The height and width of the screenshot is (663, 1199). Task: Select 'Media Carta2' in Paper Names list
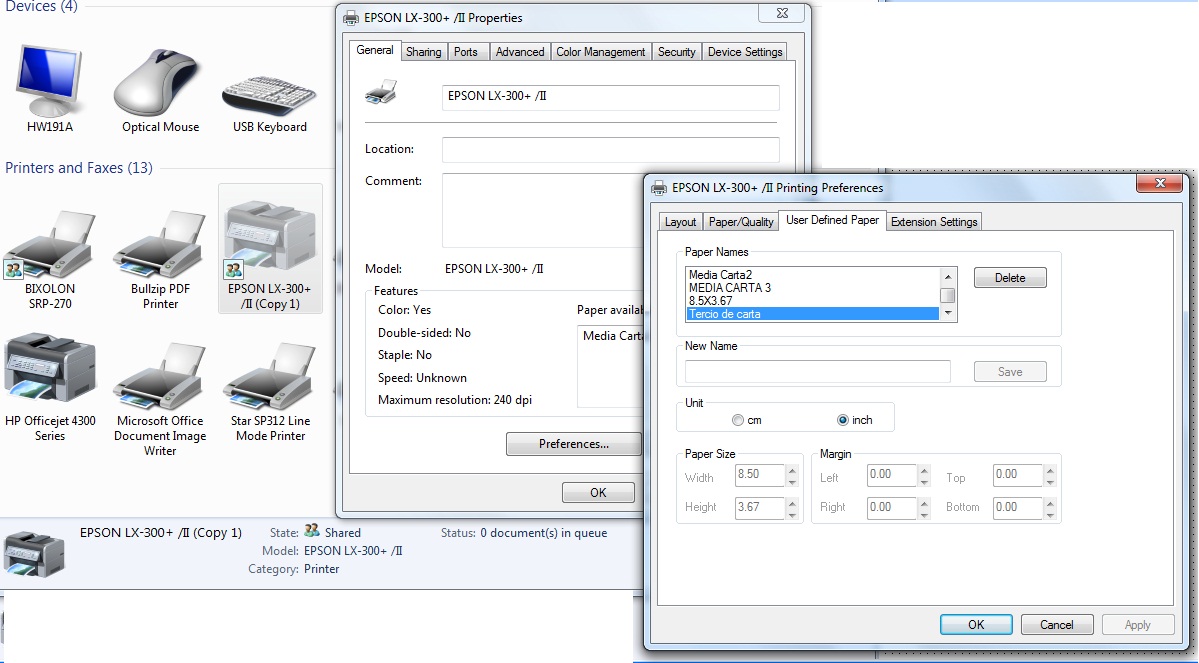(813, 275)
